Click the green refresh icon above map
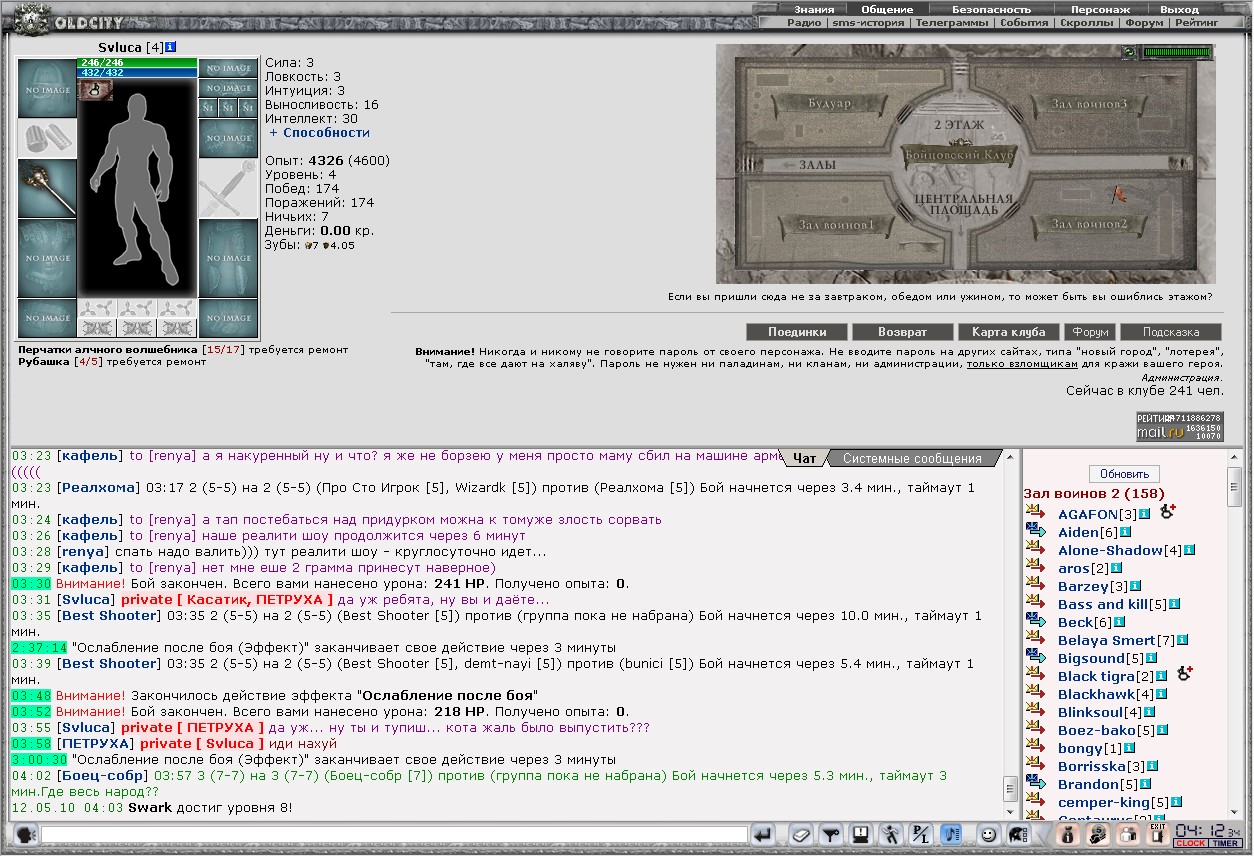 coord(1129,52)
